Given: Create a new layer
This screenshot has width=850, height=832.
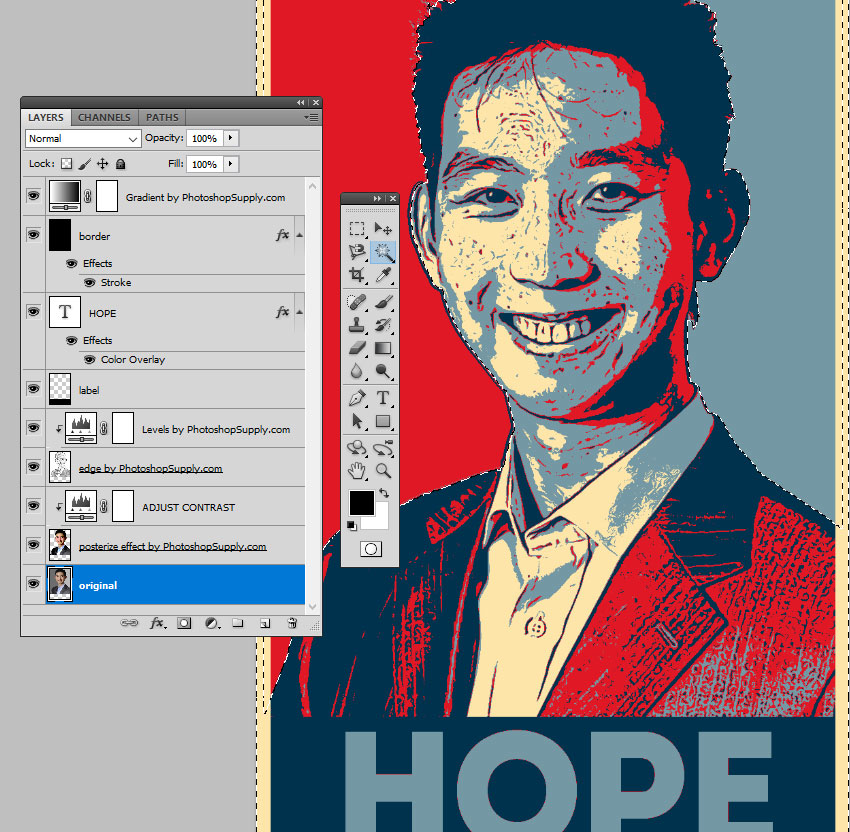Looking at the screenshot, I should point(265,623).
